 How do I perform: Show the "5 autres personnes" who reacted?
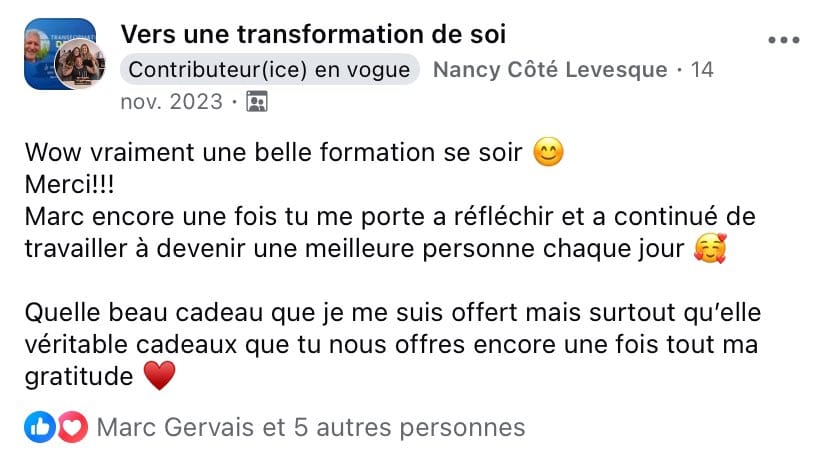[408, 428]
